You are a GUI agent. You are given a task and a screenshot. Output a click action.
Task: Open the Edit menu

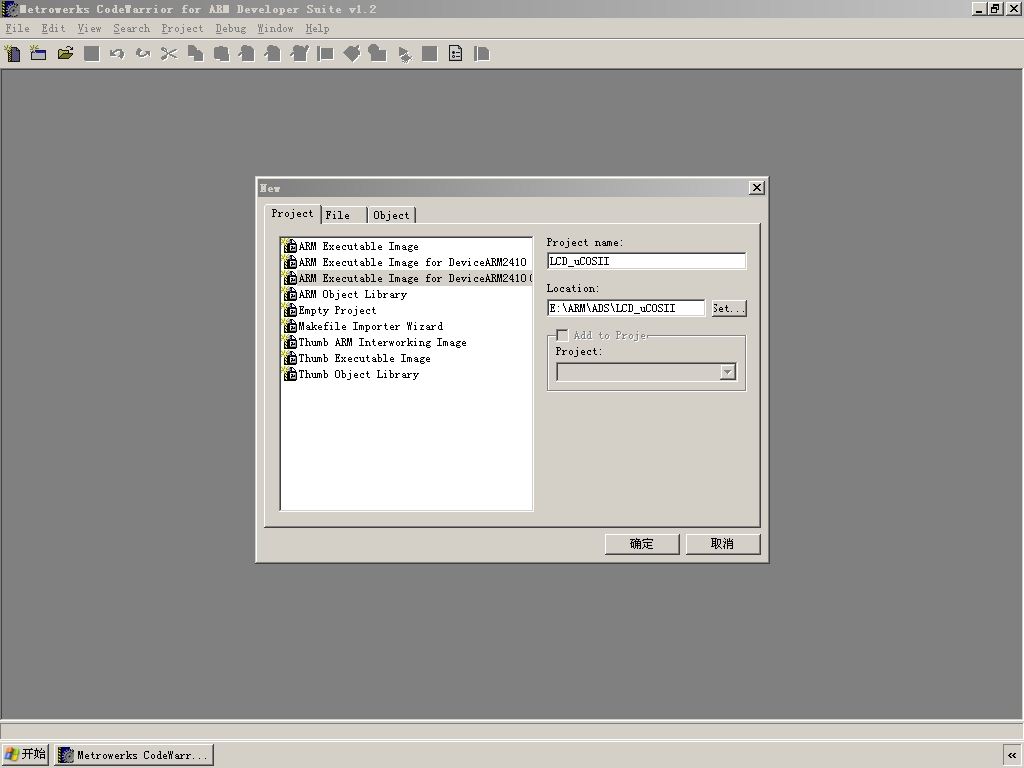point(54,28)
